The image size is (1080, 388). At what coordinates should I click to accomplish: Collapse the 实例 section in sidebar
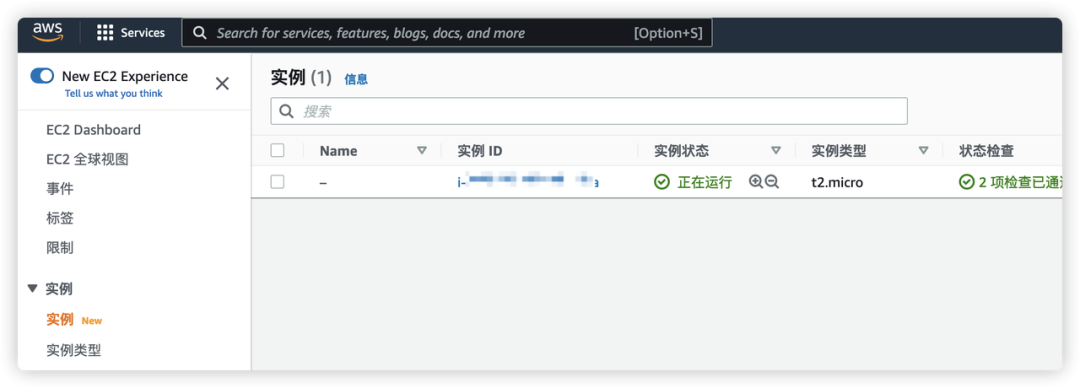pyautogui.click(x=32, y=289)
